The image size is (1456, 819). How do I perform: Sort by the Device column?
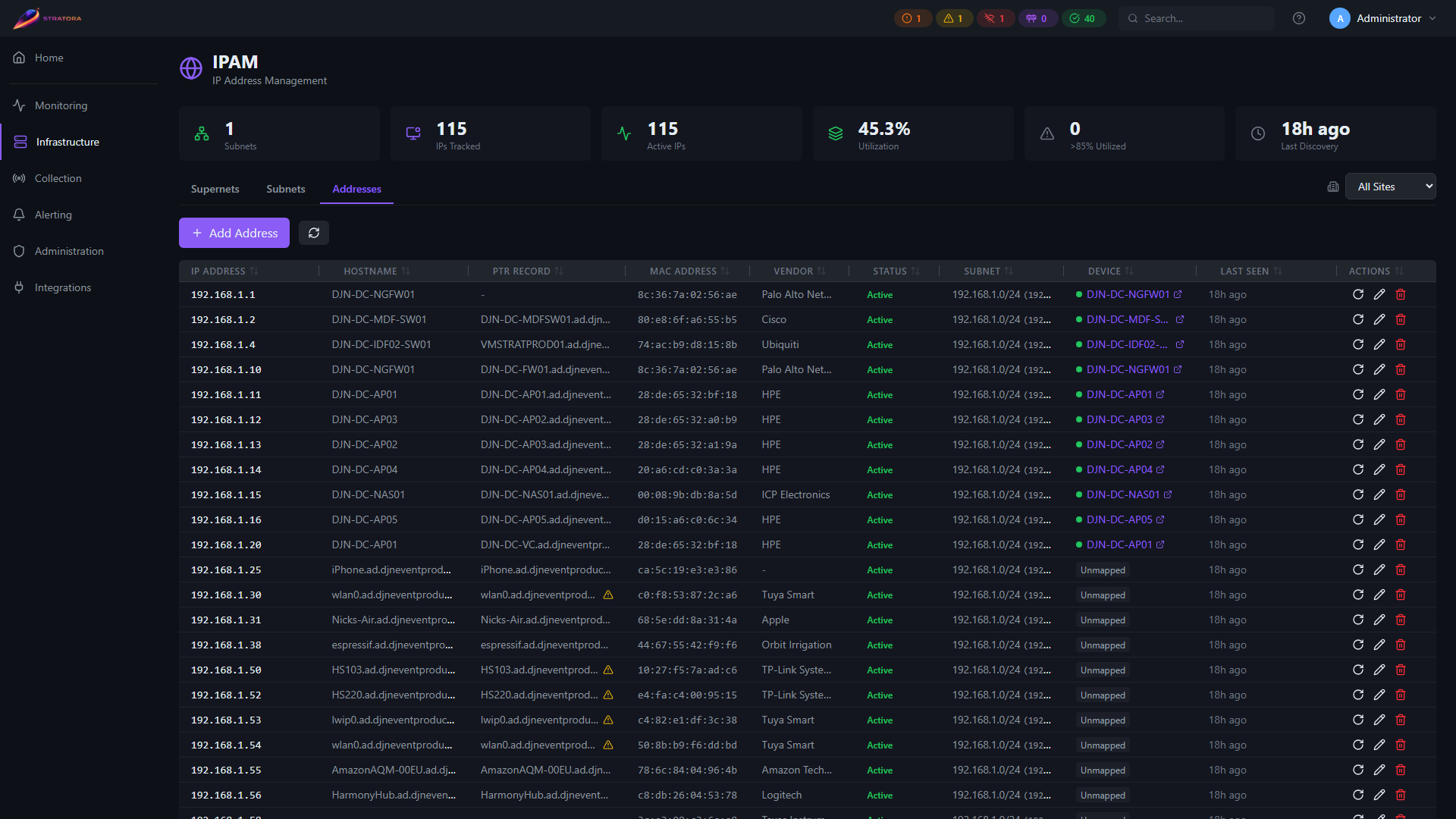click(1110, 271)
